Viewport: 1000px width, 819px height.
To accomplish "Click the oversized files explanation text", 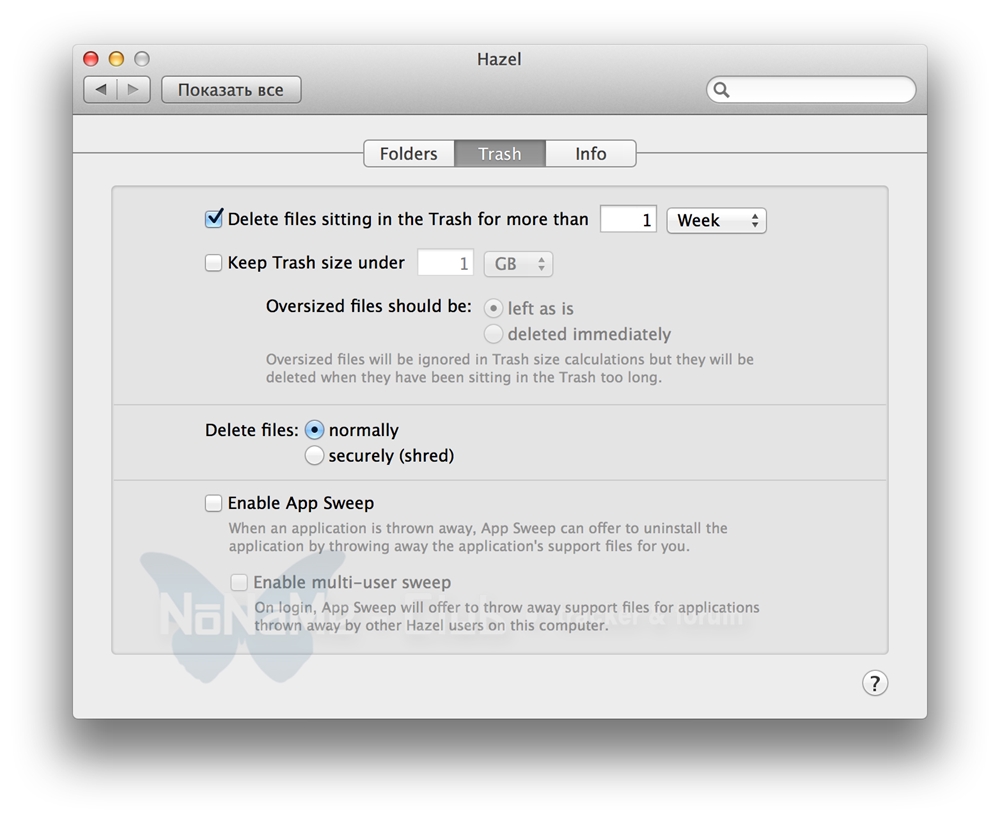I will click(510, 368).
